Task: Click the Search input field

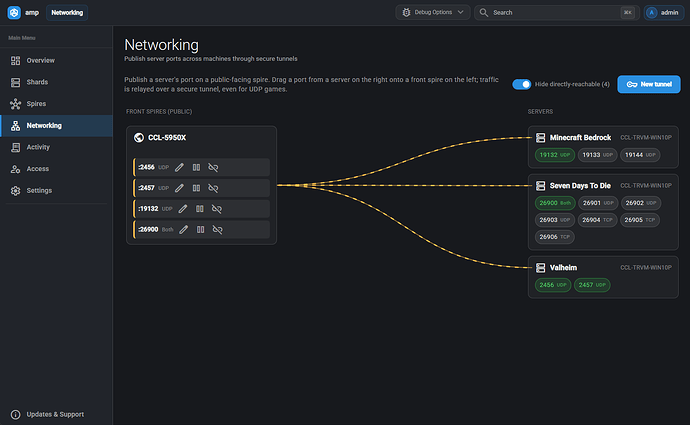Action: (x=557, y=12)
